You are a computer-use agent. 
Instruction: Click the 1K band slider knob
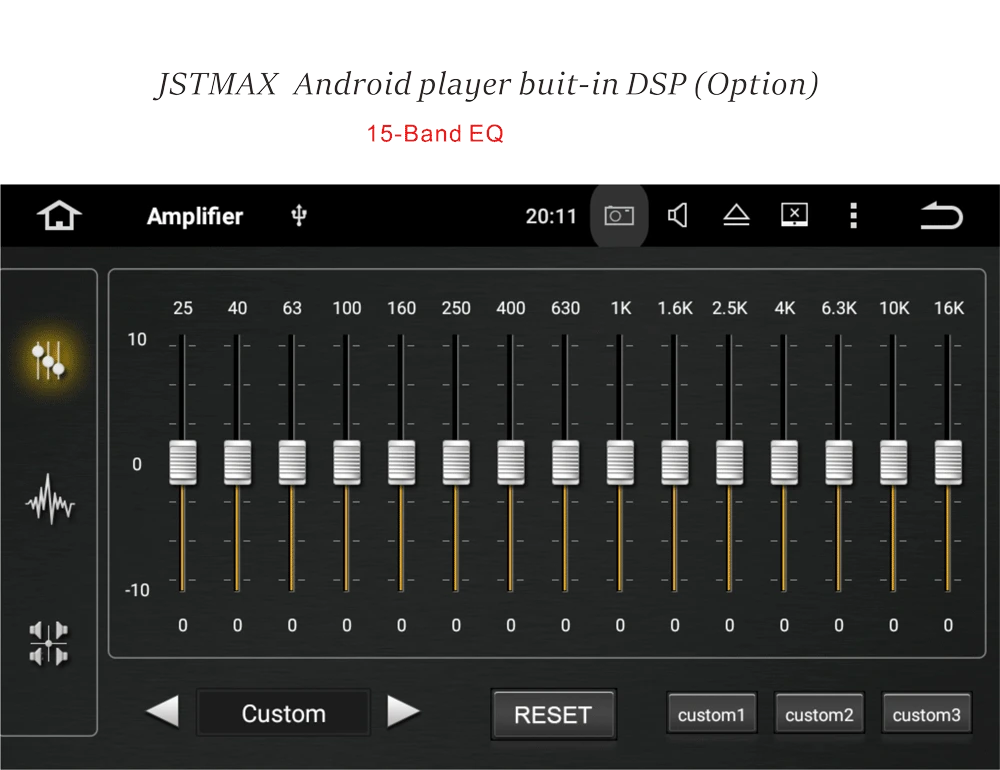coord(621,463)
